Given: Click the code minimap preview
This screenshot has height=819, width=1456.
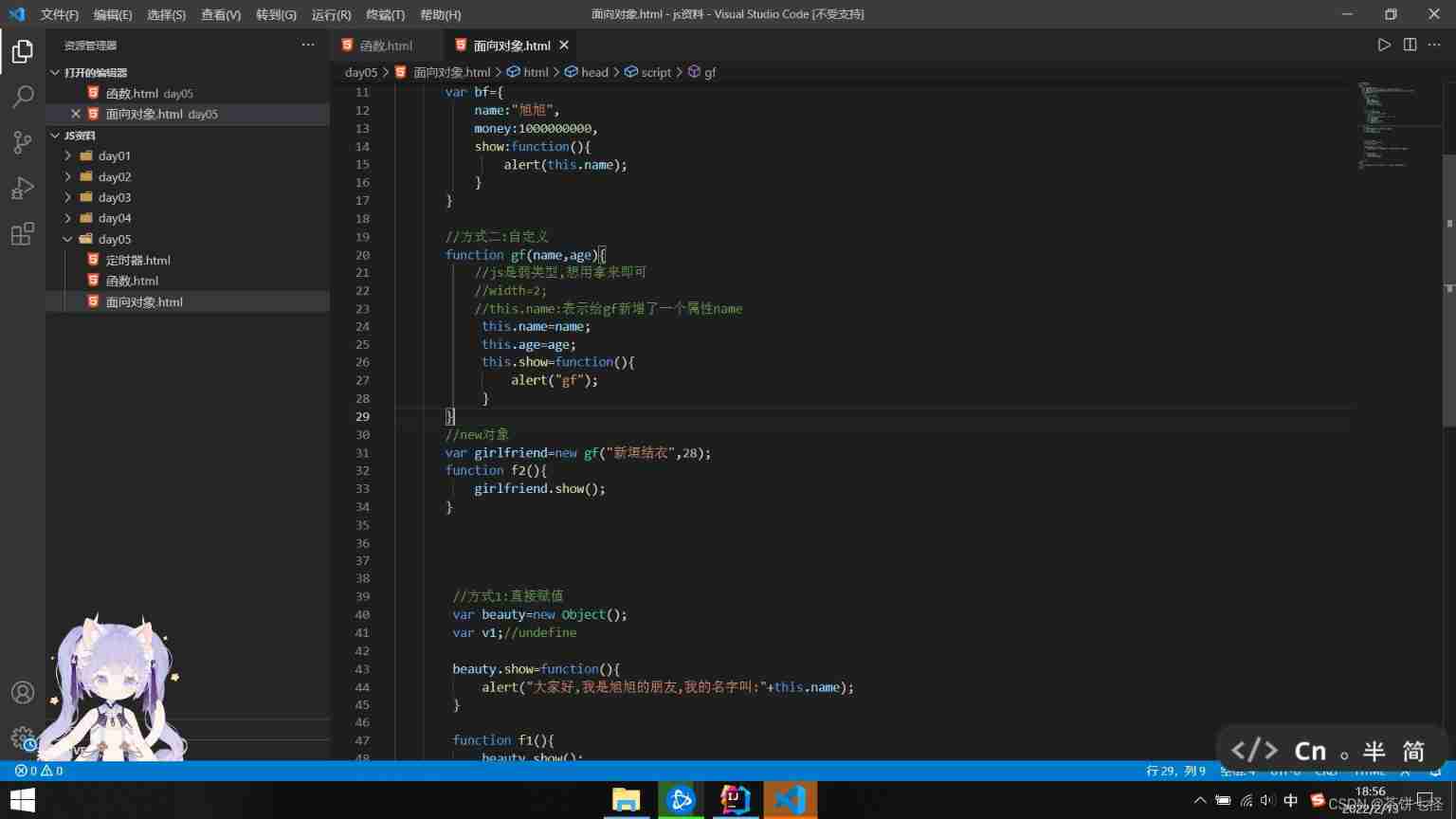Looking at the screenshot, I should [1398, 126].
